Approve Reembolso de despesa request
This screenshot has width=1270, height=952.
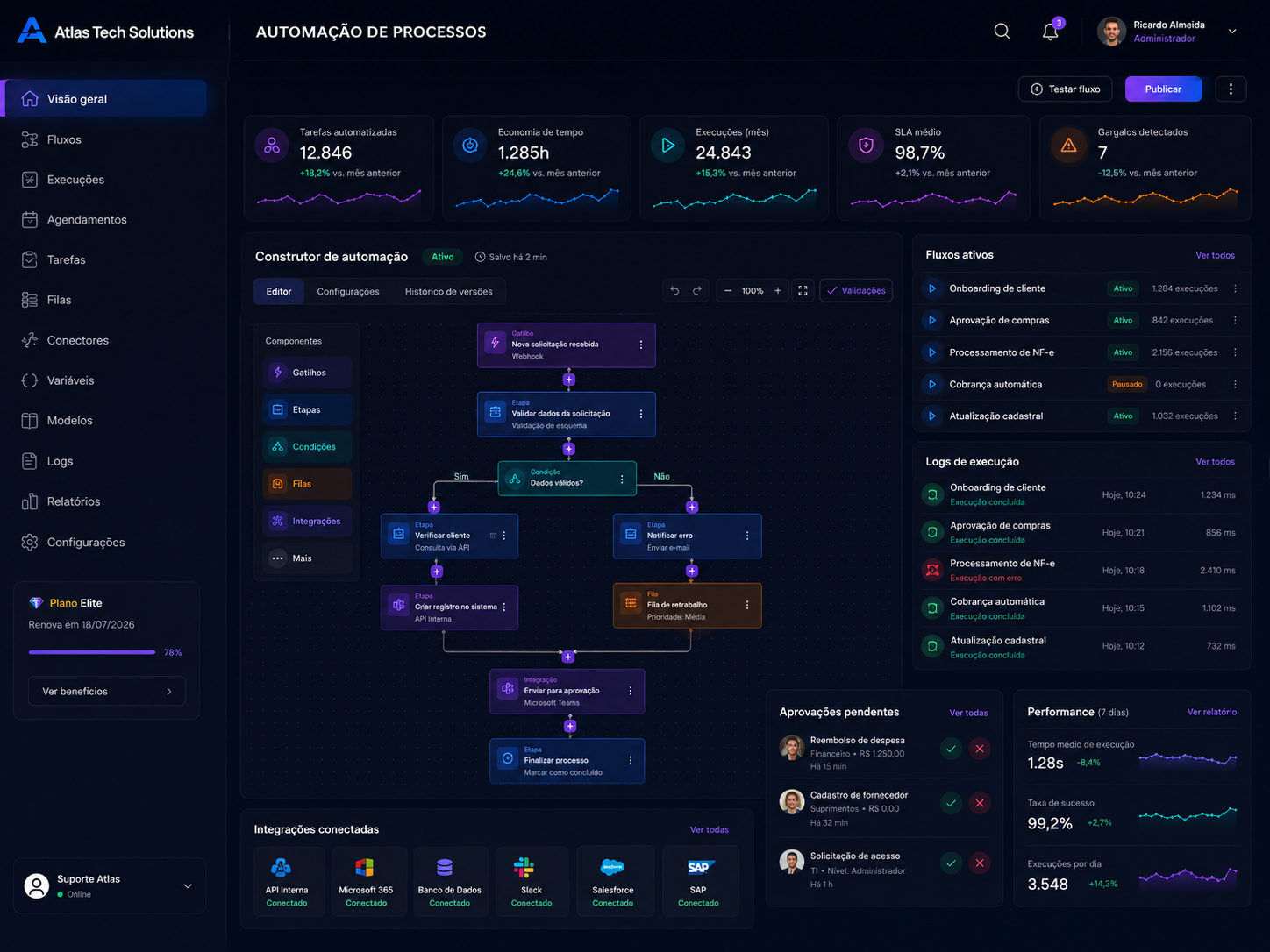(951, 749)
